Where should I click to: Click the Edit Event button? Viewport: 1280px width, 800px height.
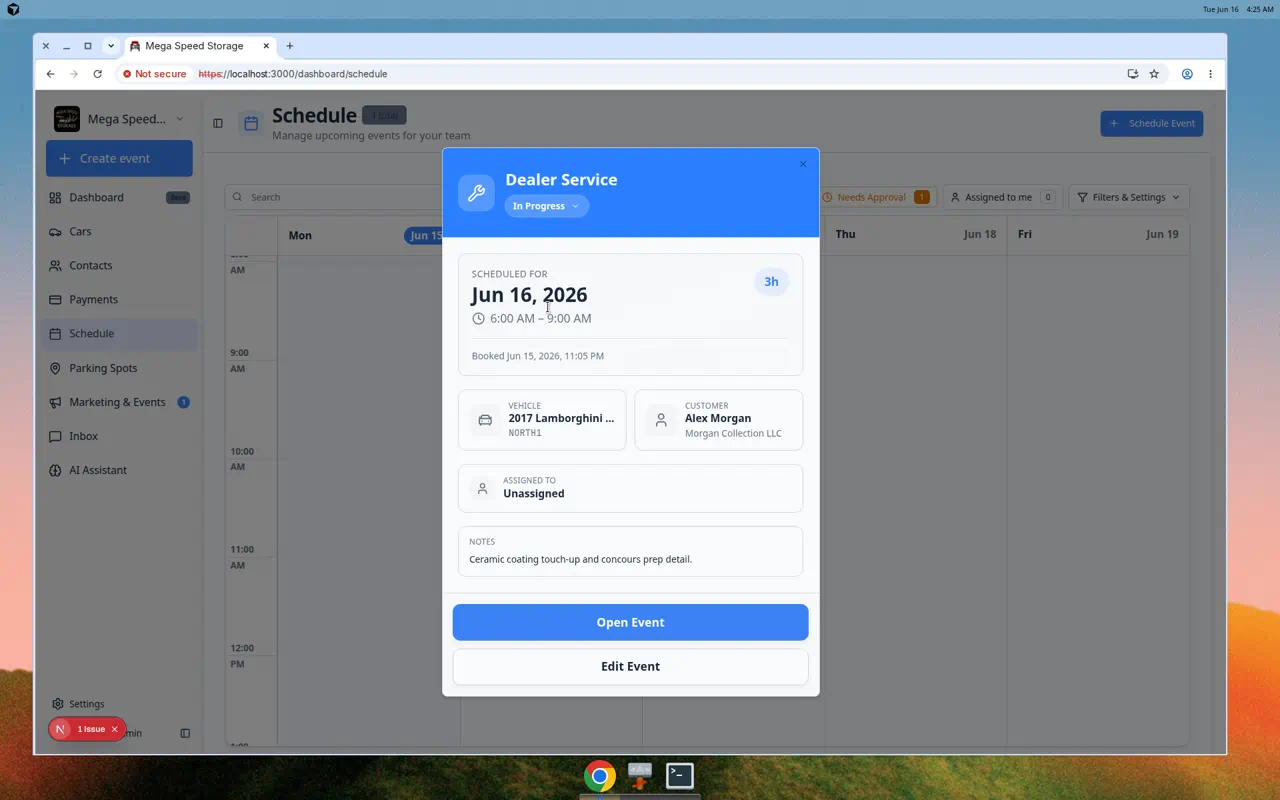(630, 666)
